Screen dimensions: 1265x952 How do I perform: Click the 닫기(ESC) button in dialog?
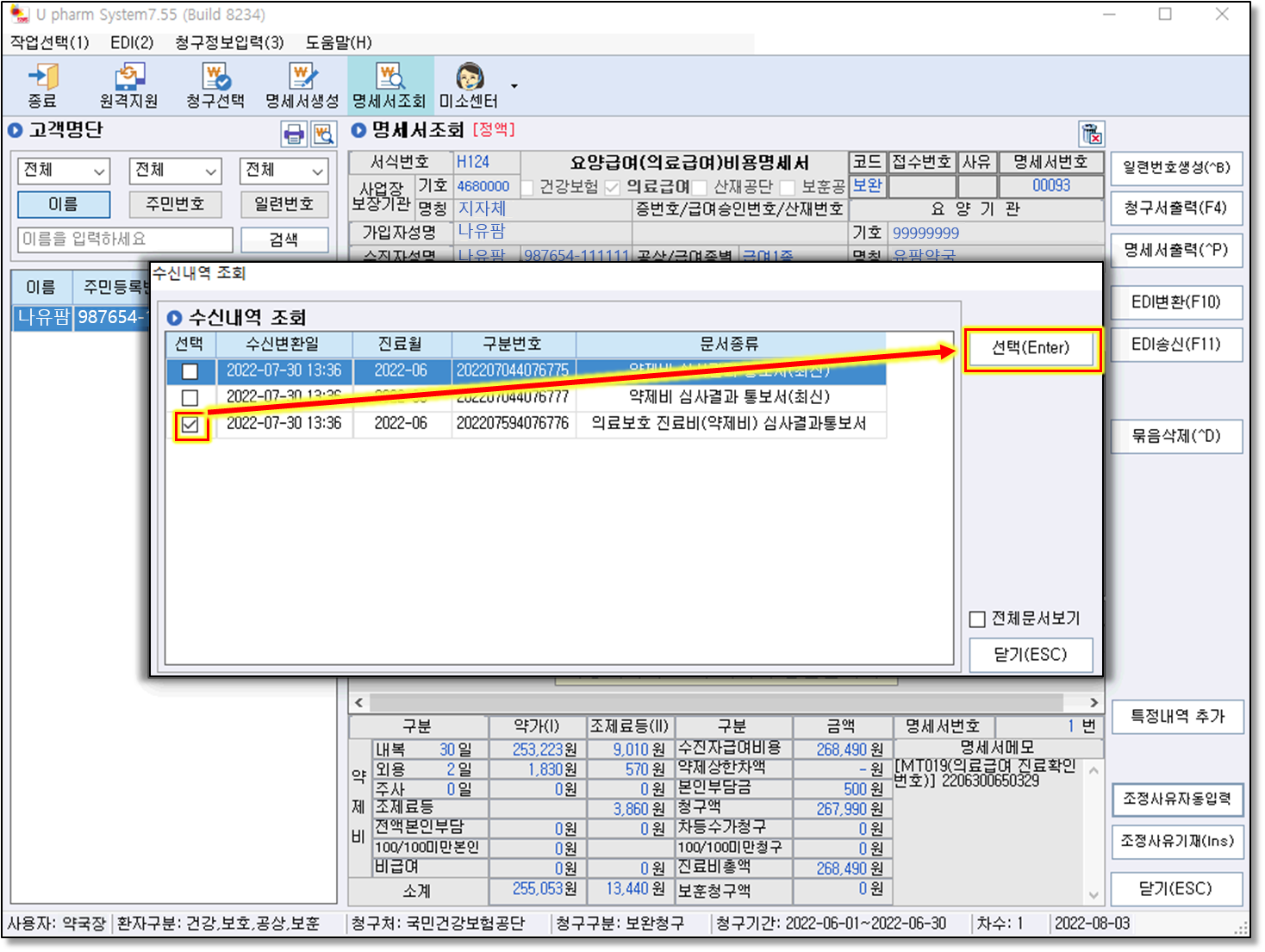click(1031, 655)
